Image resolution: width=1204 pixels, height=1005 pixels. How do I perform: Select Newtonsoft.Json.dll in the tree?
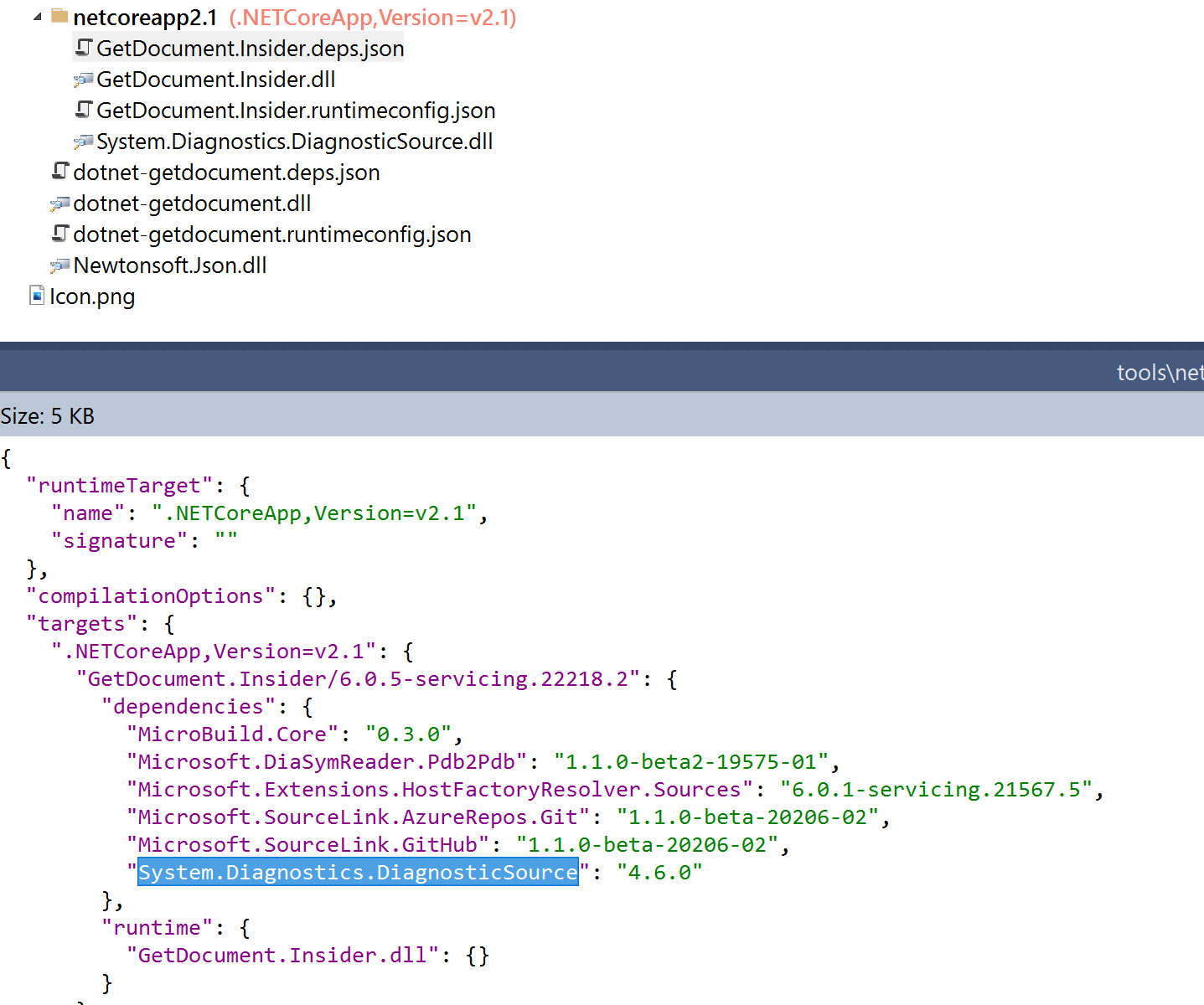170,265
